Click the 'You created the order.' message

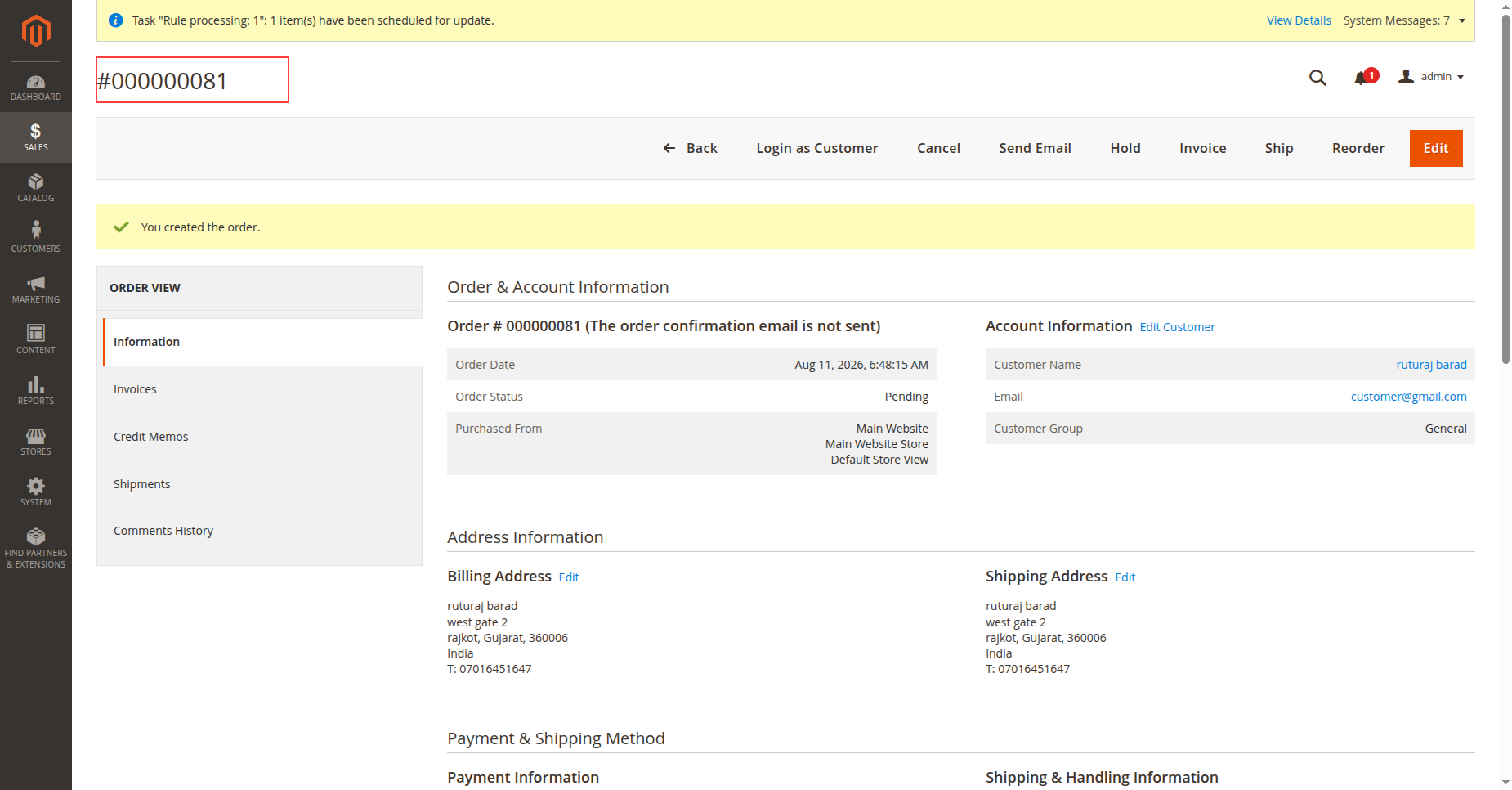tap(200, 227)
